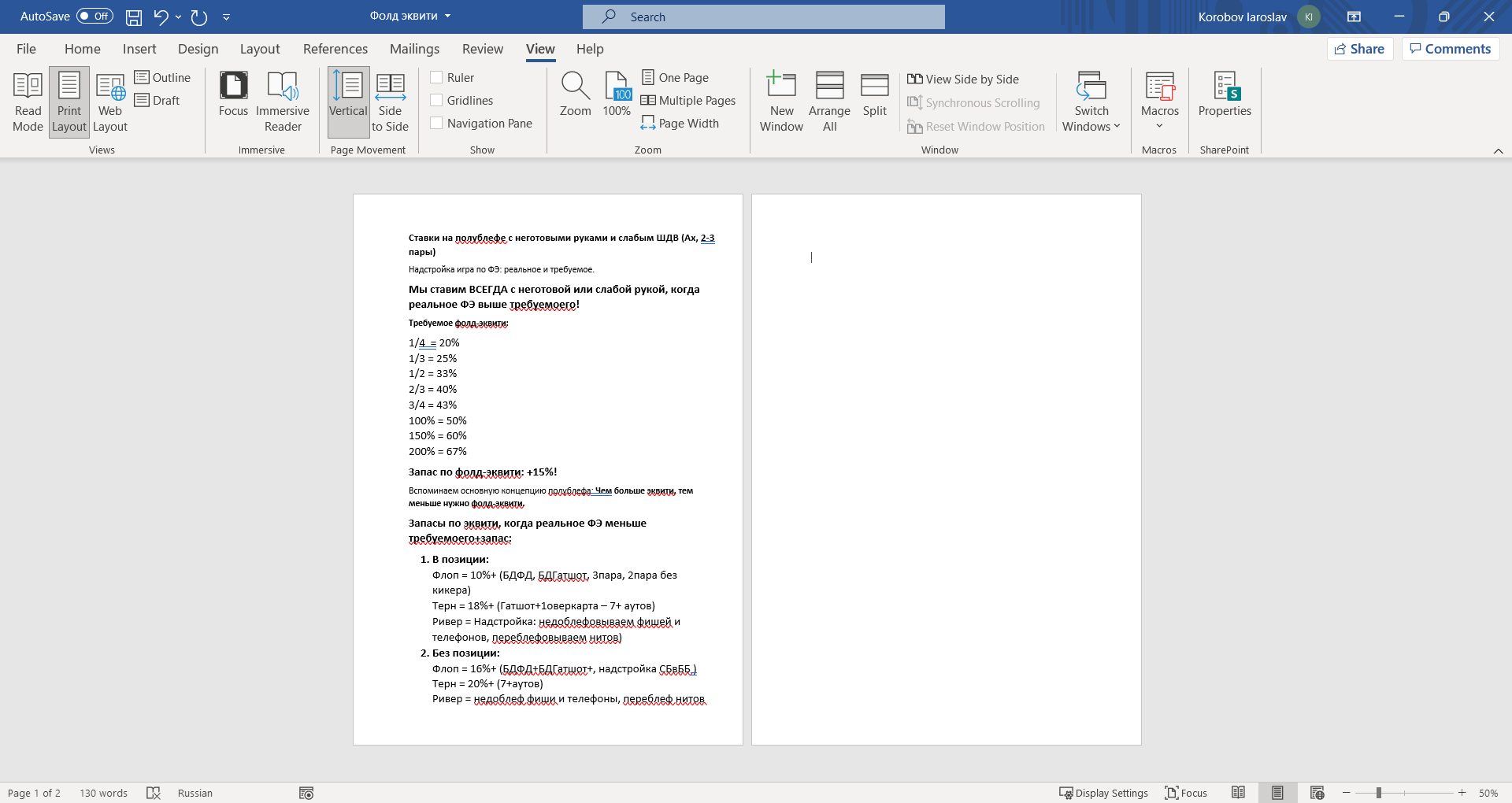Click status bar Web Layout icon

click(x=1317, y=793)
